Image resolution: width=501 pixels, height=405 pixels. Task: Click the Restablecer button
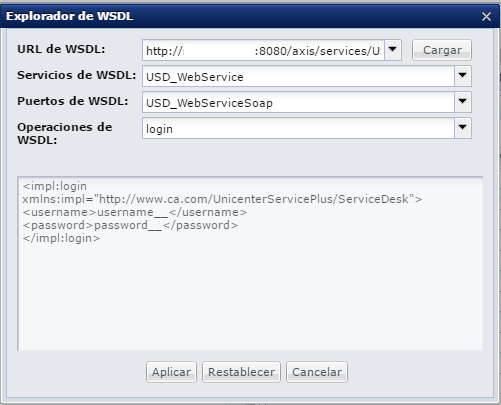[241, 372]
